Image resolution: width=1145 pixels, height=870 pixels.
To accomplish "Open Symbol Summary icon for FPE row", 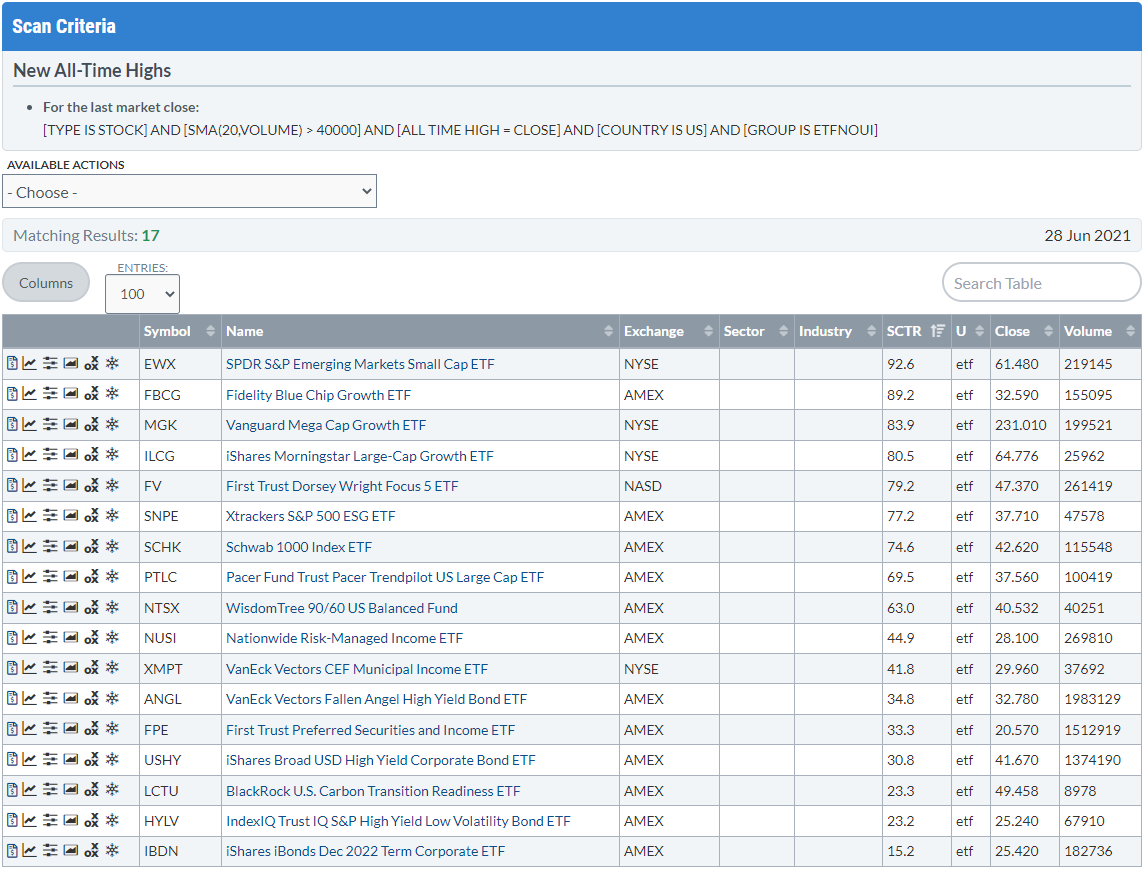I will [12, 728].
